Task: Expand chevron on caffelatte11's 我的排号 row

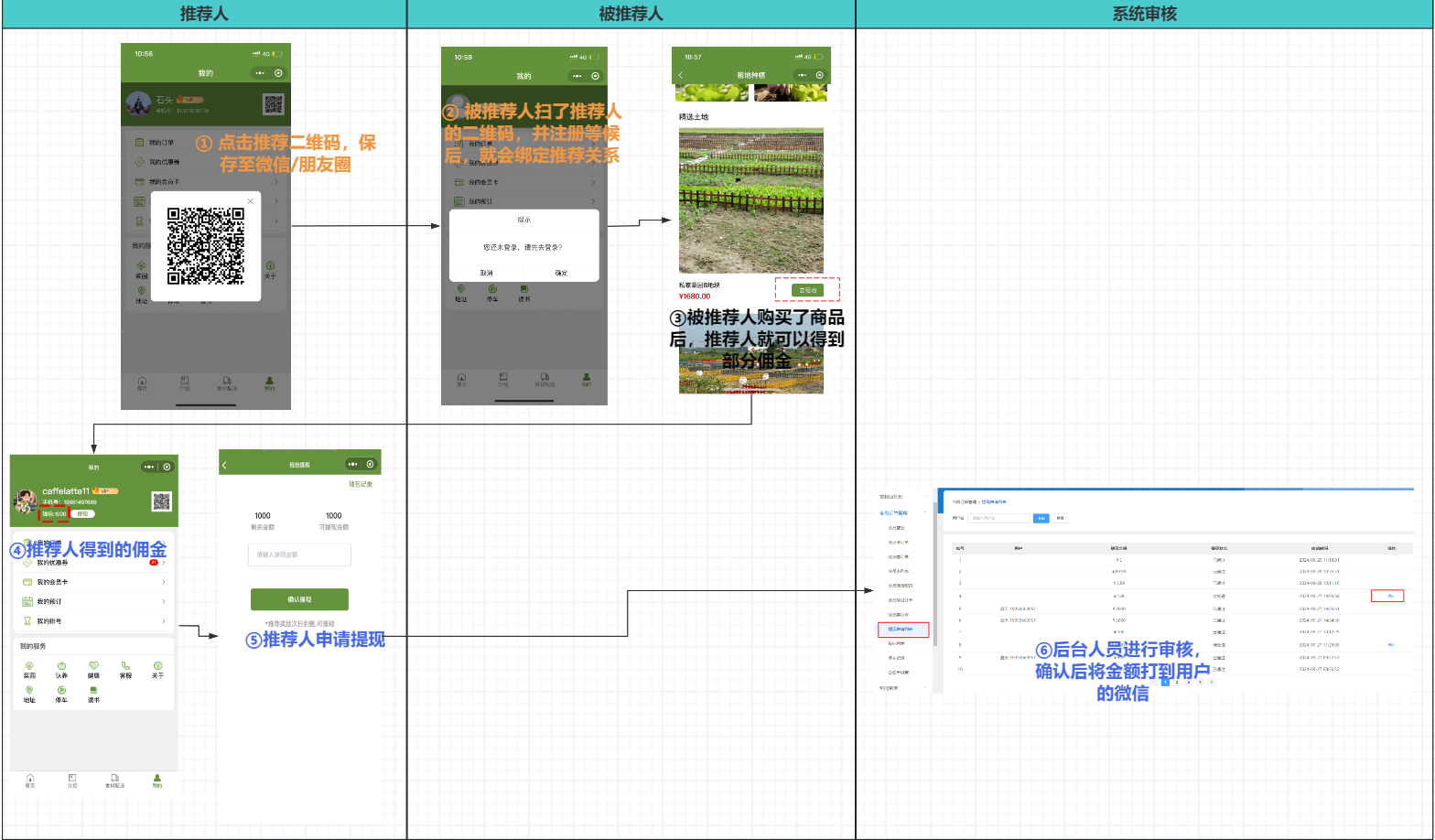Action: [164, 621]
